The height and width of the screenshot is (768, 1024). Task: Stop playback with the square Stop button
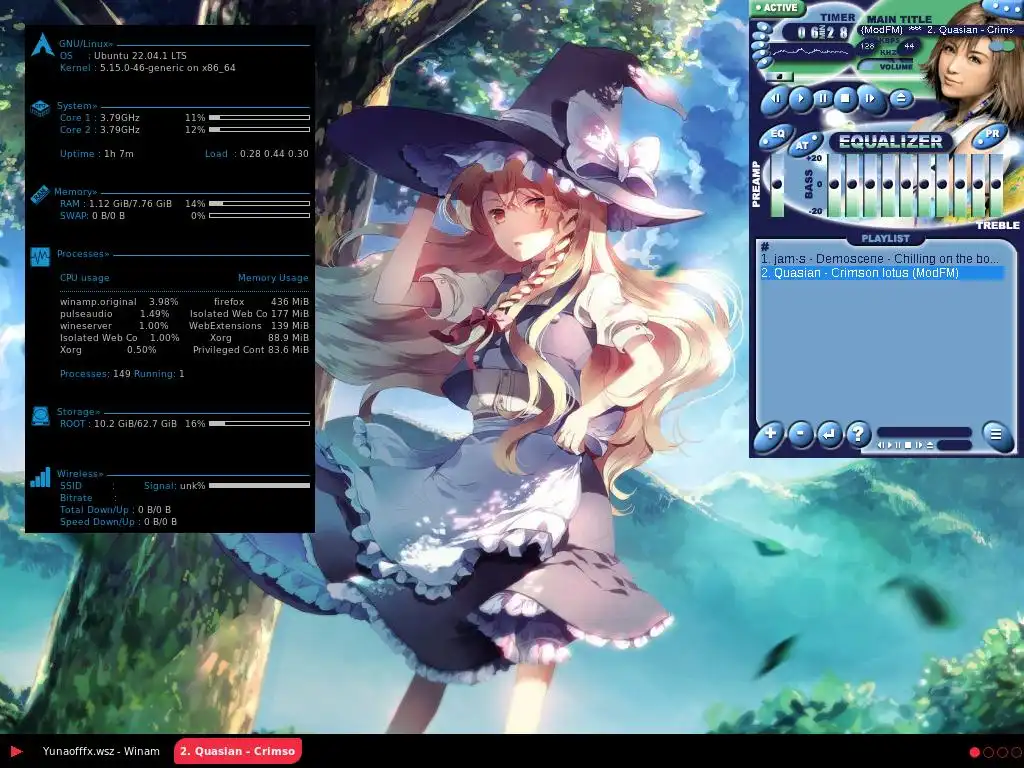click(846, 99)
